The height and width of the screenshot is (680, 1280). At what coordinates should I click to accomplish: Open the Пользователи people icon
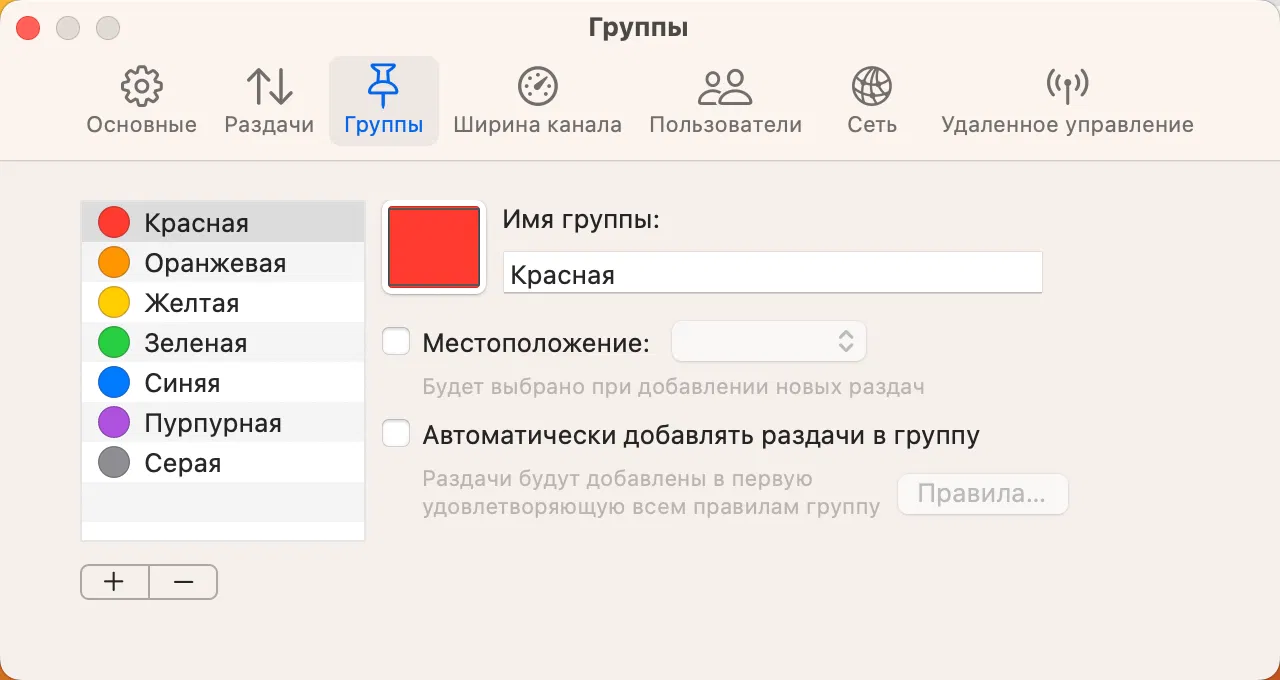(725, 87)
